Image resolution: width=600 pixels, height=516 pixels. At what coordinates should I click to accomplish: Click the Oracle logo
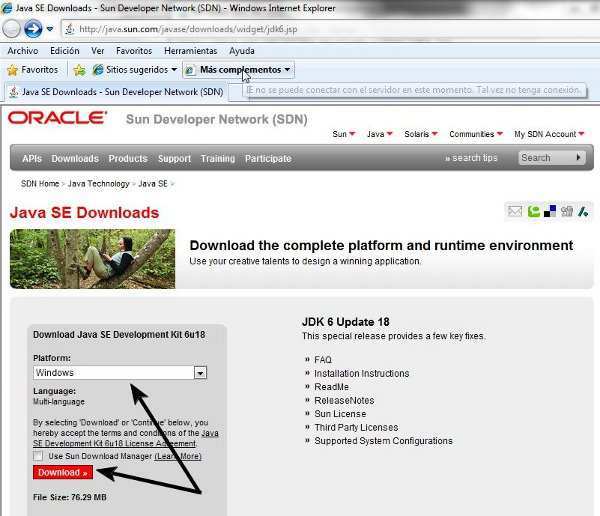[x=57, y=118]
